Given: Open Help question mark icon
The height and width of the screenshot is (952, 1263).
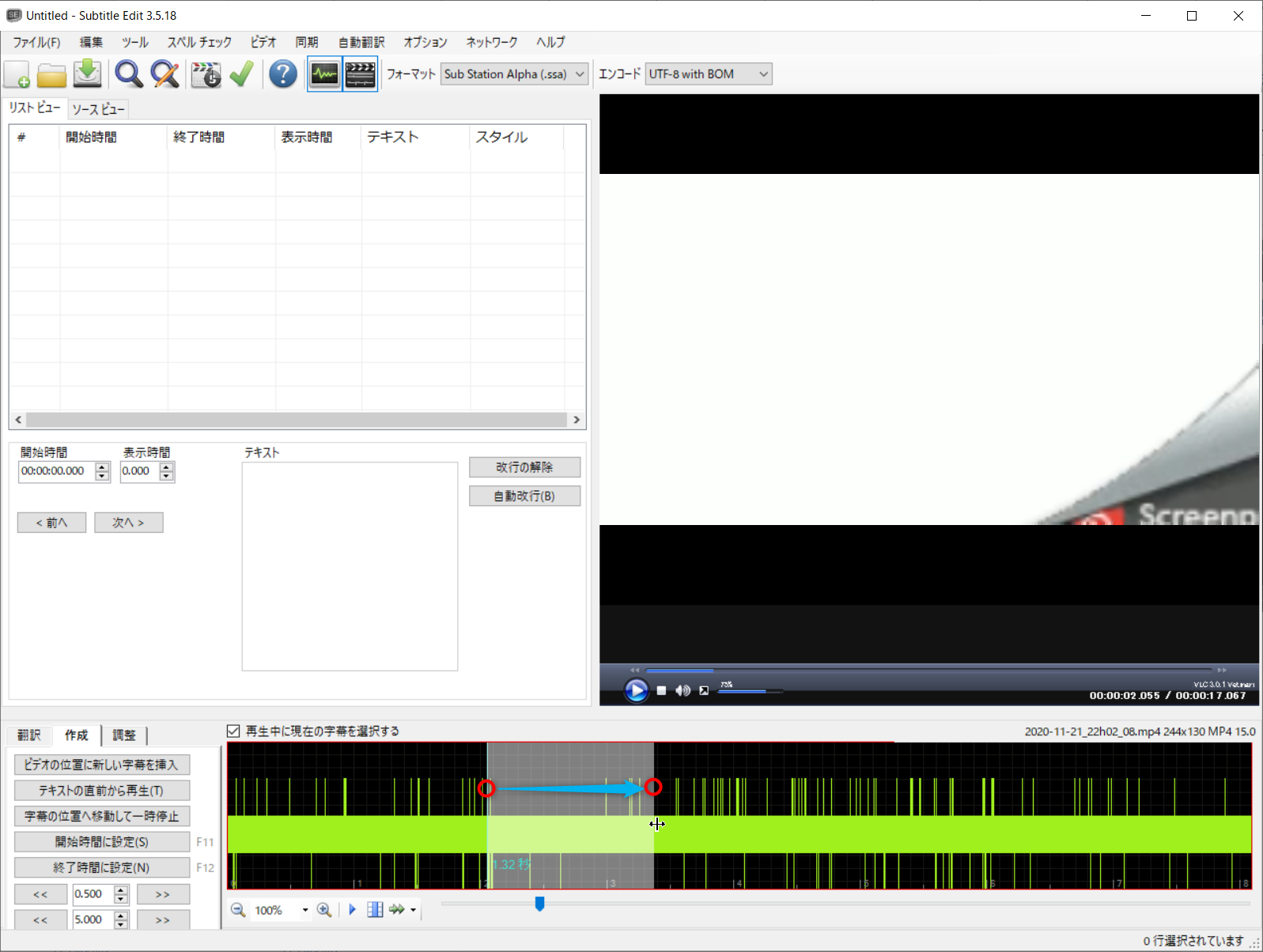Looking at the screenshot, I should [282, 74].
